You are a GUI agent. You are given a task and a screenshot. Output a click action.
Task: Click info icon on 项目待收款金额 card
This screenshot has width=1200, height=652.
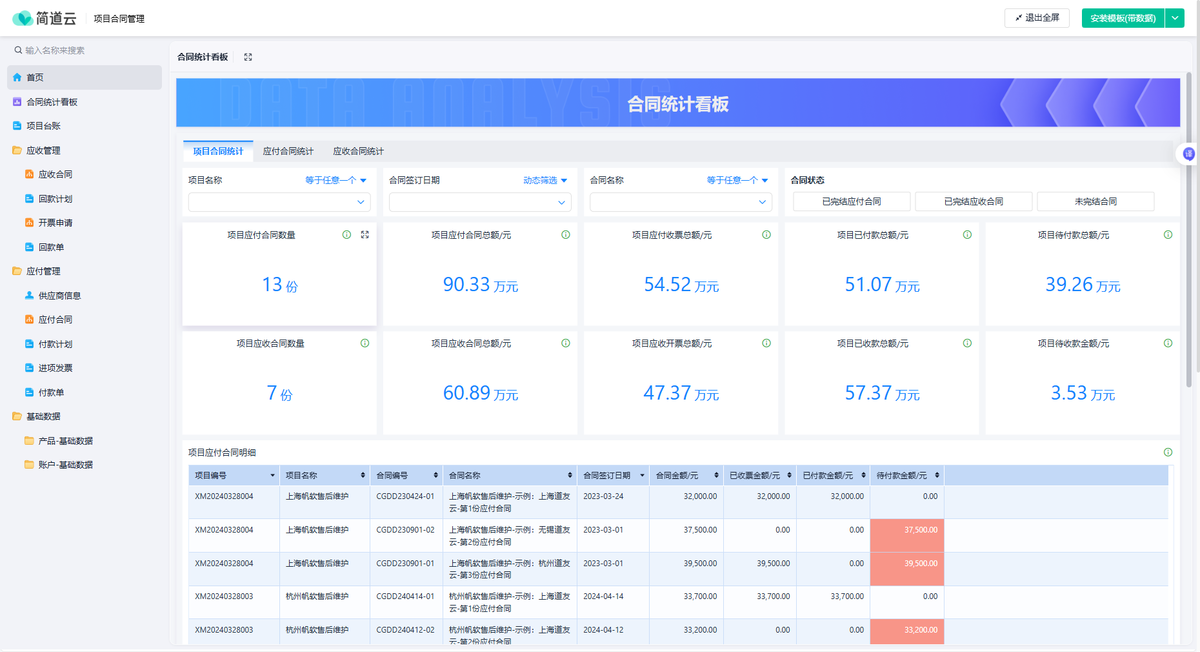(x=1168, y=343)
